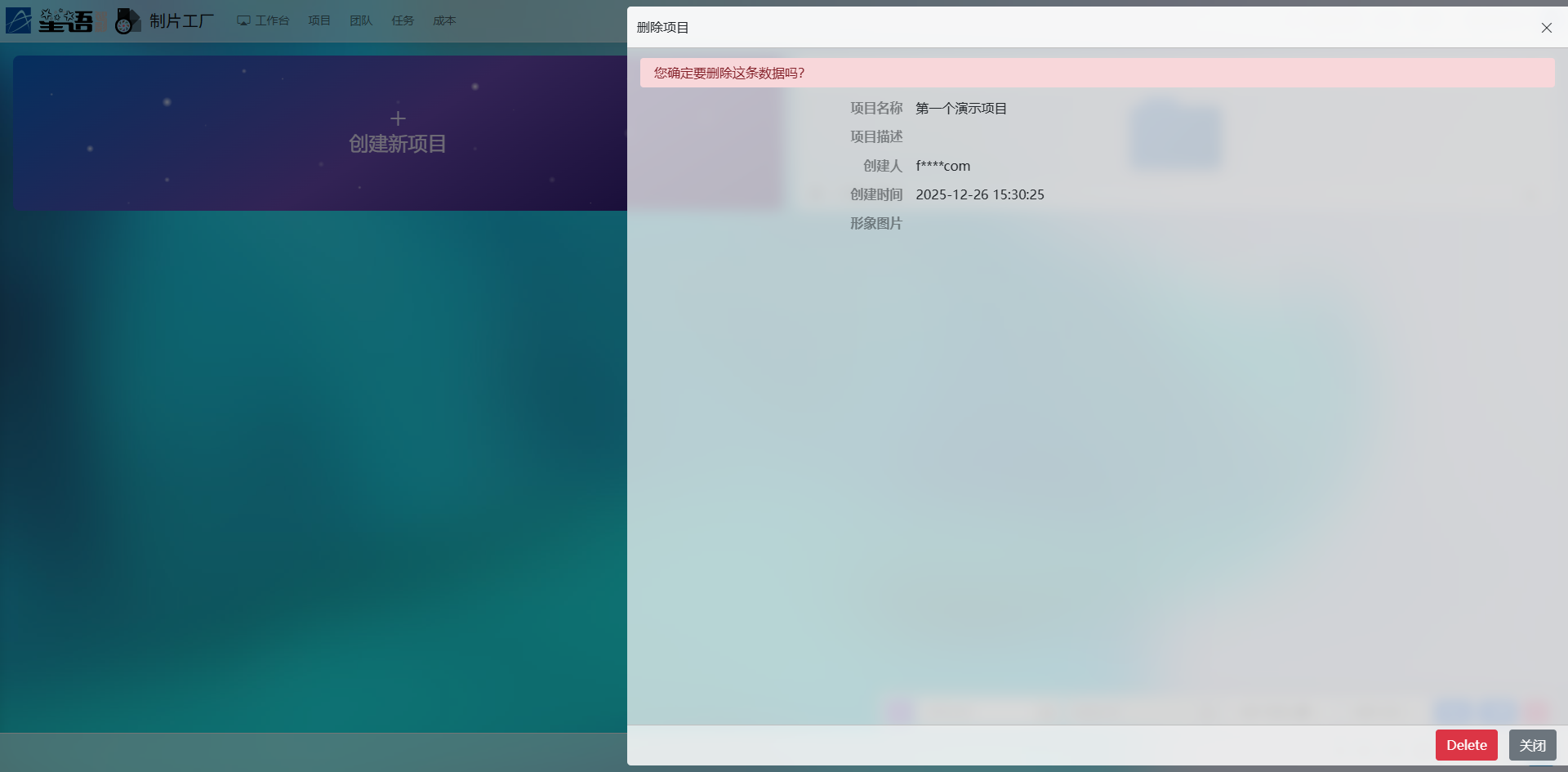Viewport: 1568px width, 772px height.
Task: Open the 项目 menu item
Action: pyautogui.click(x=319, y=20)
